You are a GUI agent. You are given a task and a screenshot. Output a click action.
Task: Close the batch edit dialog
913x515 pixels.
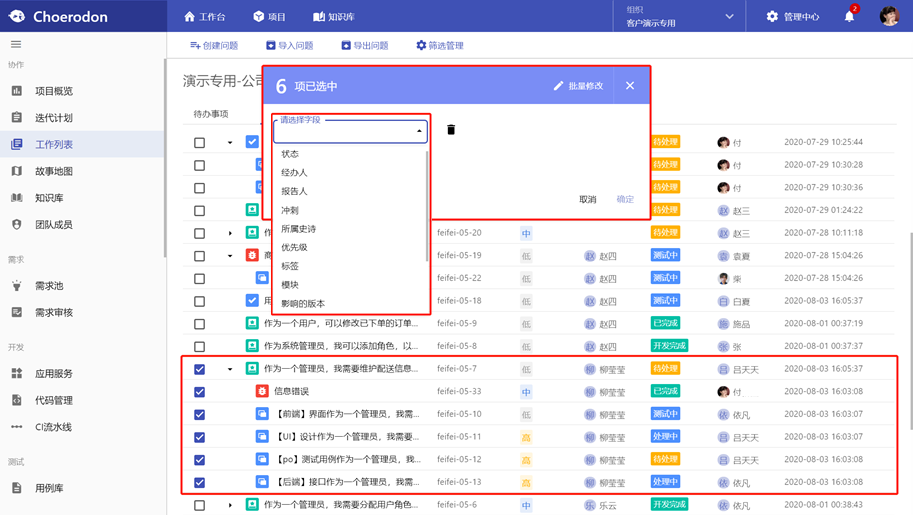coord(630,86)
